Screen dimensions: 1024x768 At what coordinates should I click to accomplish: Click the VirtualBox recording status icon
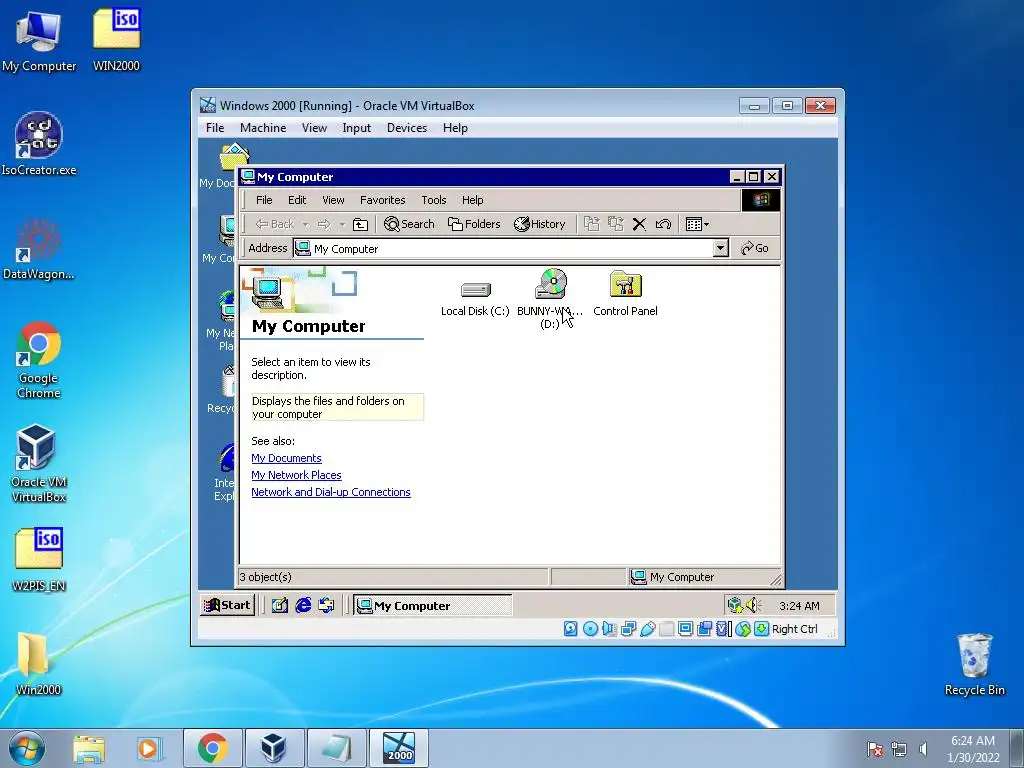pos(704,629)
